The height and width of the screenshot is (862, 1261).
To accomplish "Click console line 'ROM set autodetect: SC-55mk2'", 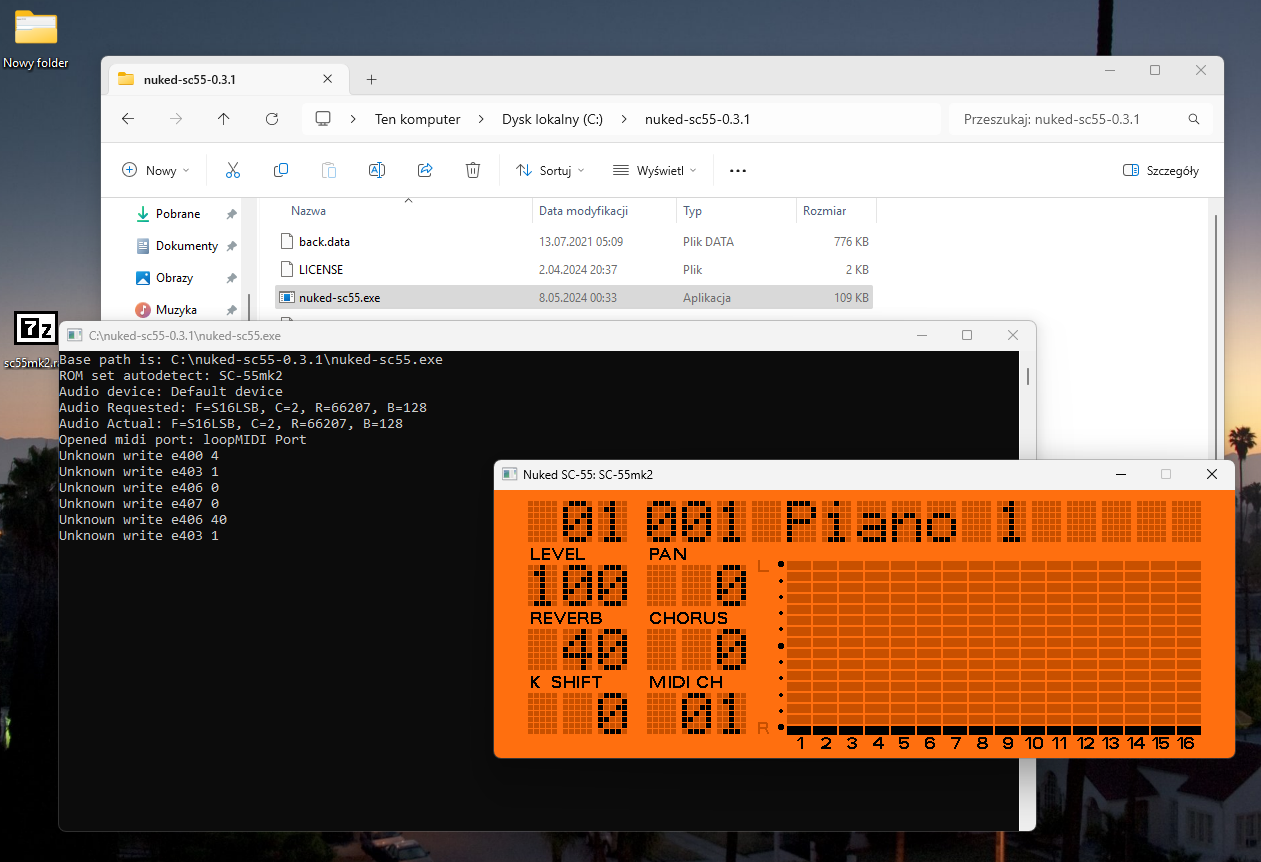I will 171,376.
